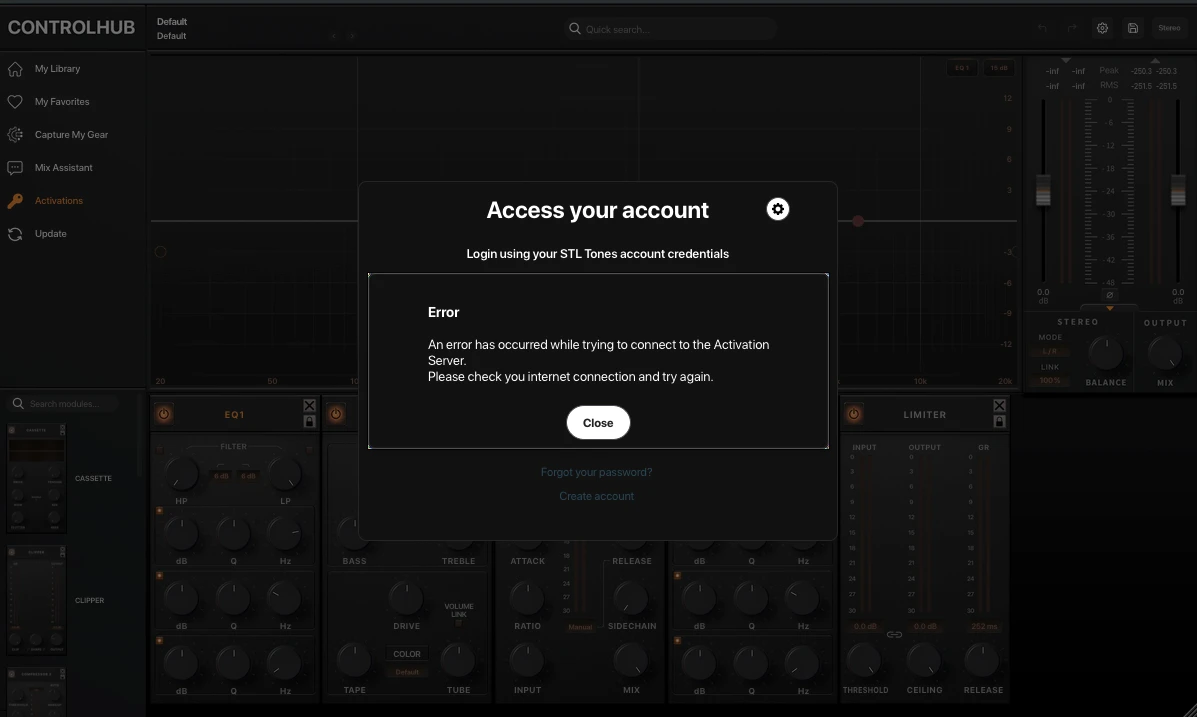Open global settings gear in top toolbar
This screenshot has width=1197, height=717.
point(1102,28)
